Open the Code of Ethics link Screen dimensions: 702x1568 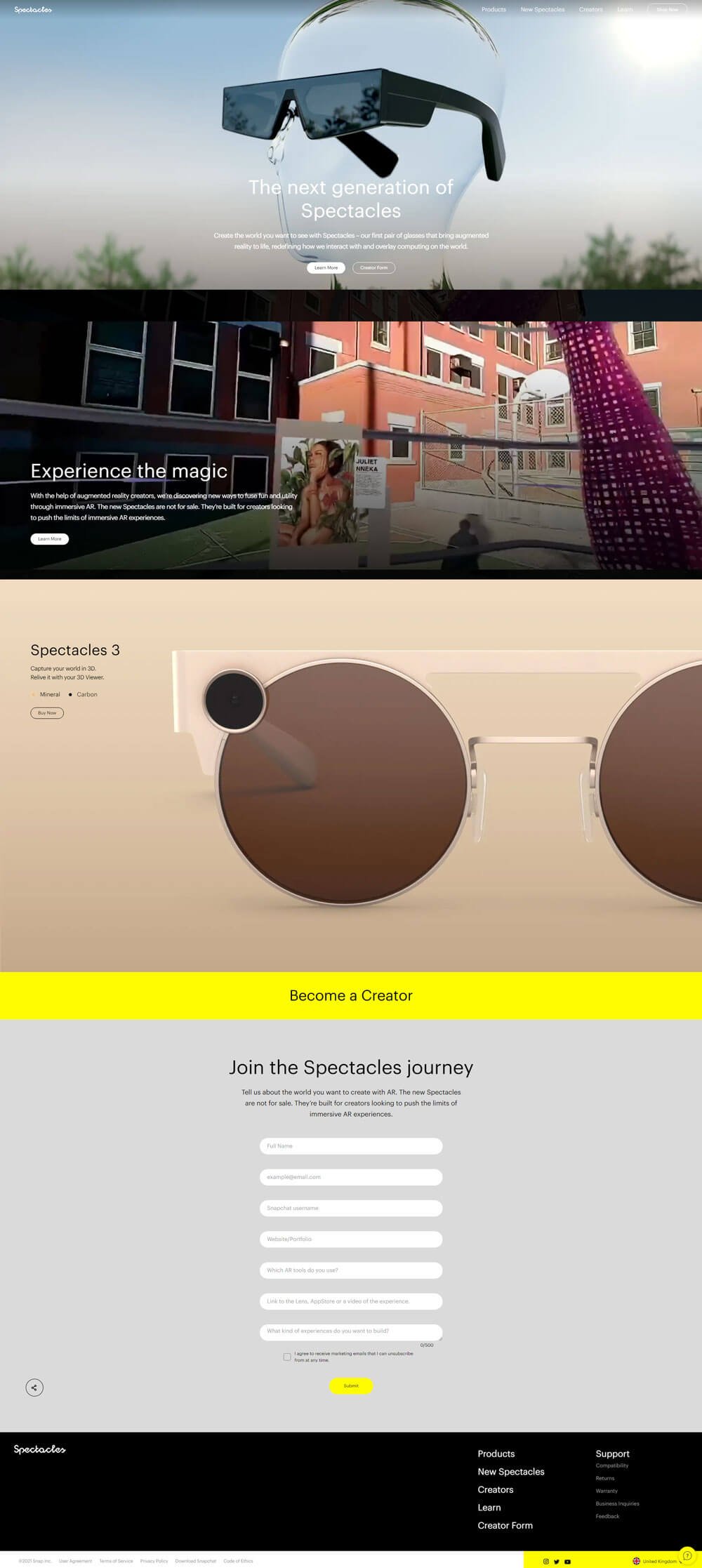point(238,1561)
